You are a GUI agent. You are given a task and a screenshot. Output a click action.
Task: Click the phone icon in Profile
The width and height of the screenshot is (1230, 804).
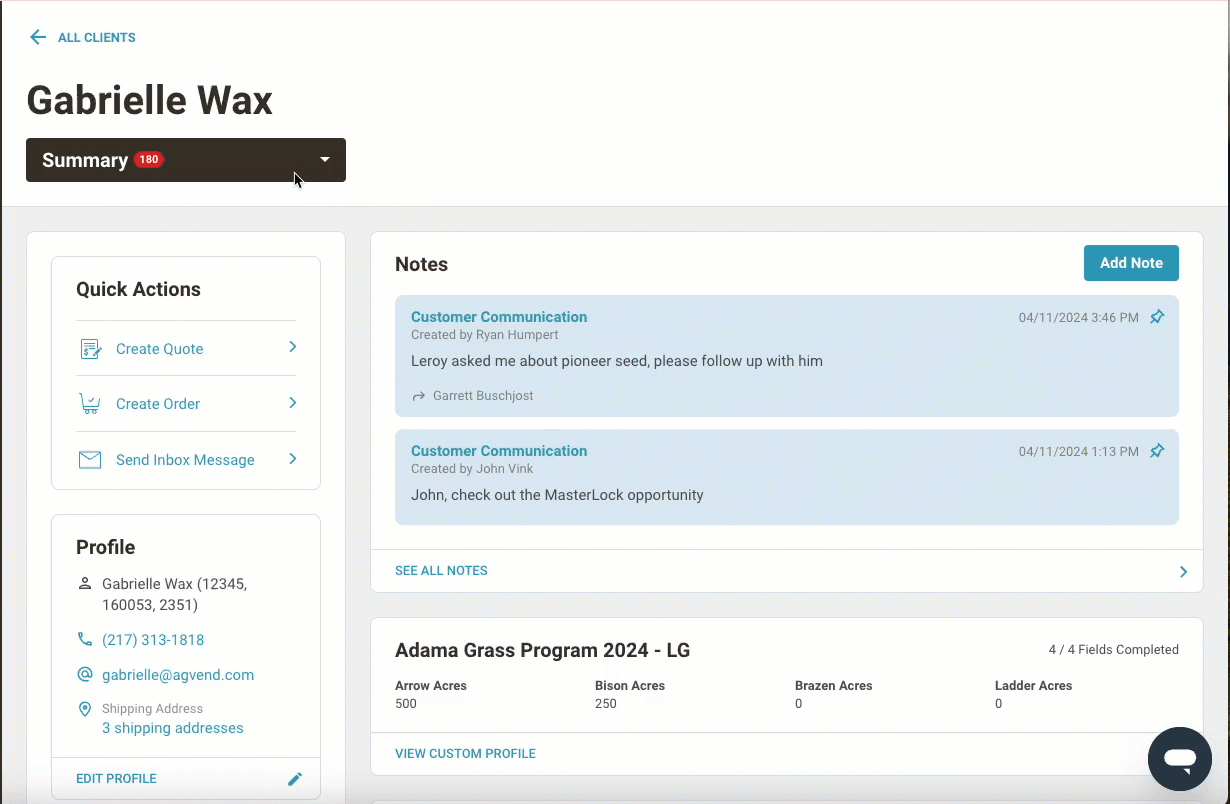point(85,639)
